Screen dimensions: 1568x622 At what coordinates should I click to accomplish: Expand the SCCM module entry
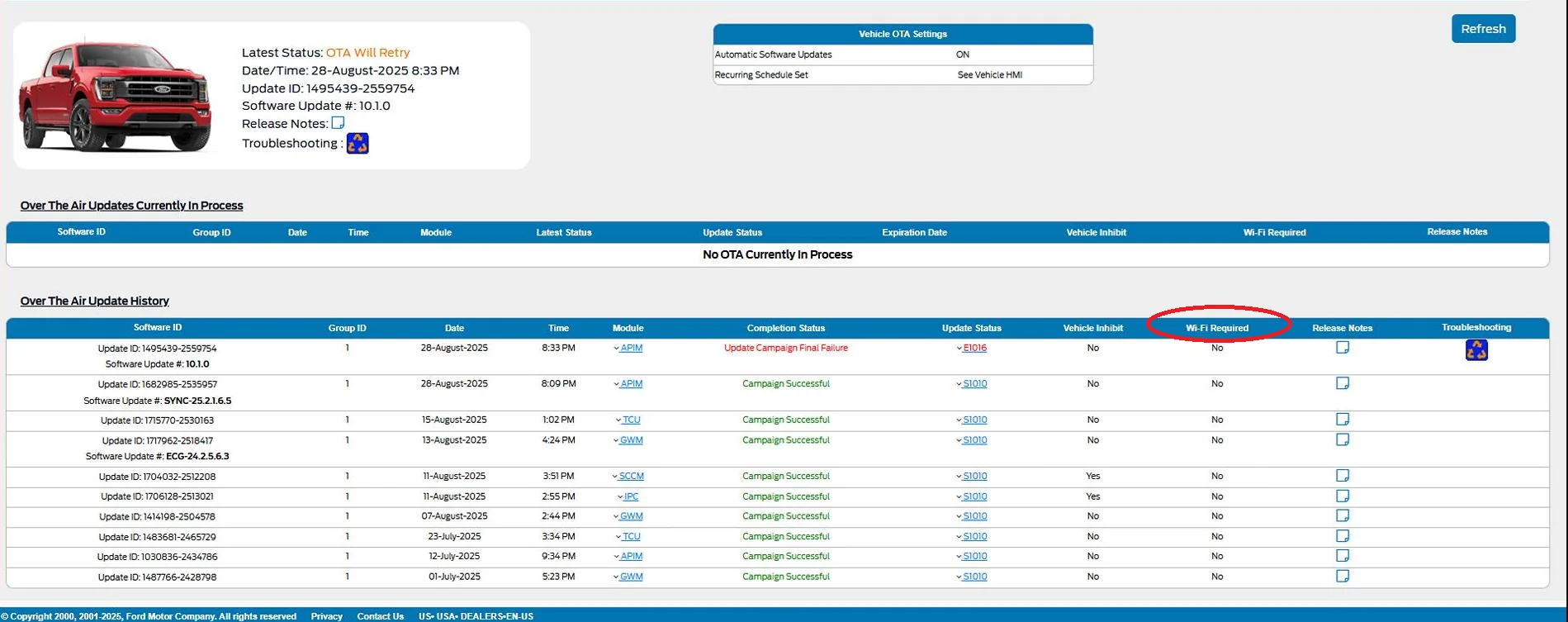pos(628,477)
